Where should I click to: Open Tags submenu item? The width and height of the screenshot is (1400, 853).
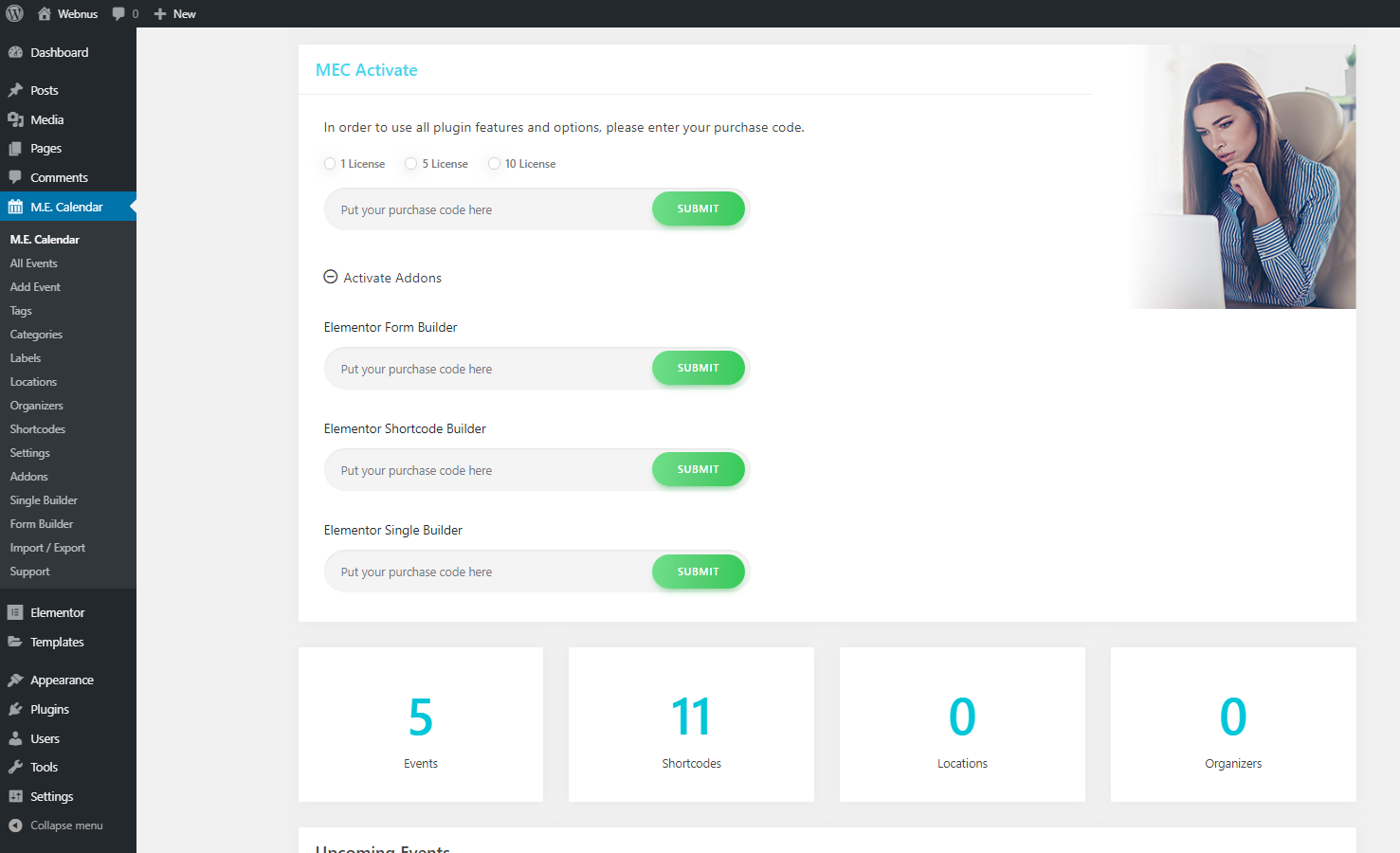coord(21,311)
